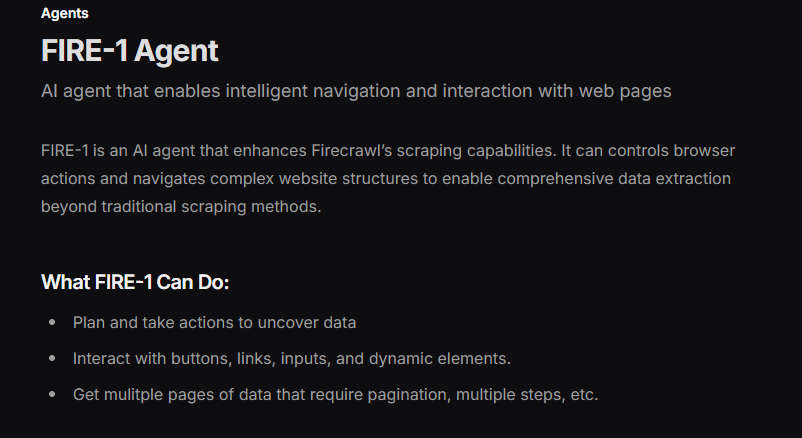Click the Plan and take actions list item
This screenshot has height=438, width=802.
(214, 322)
